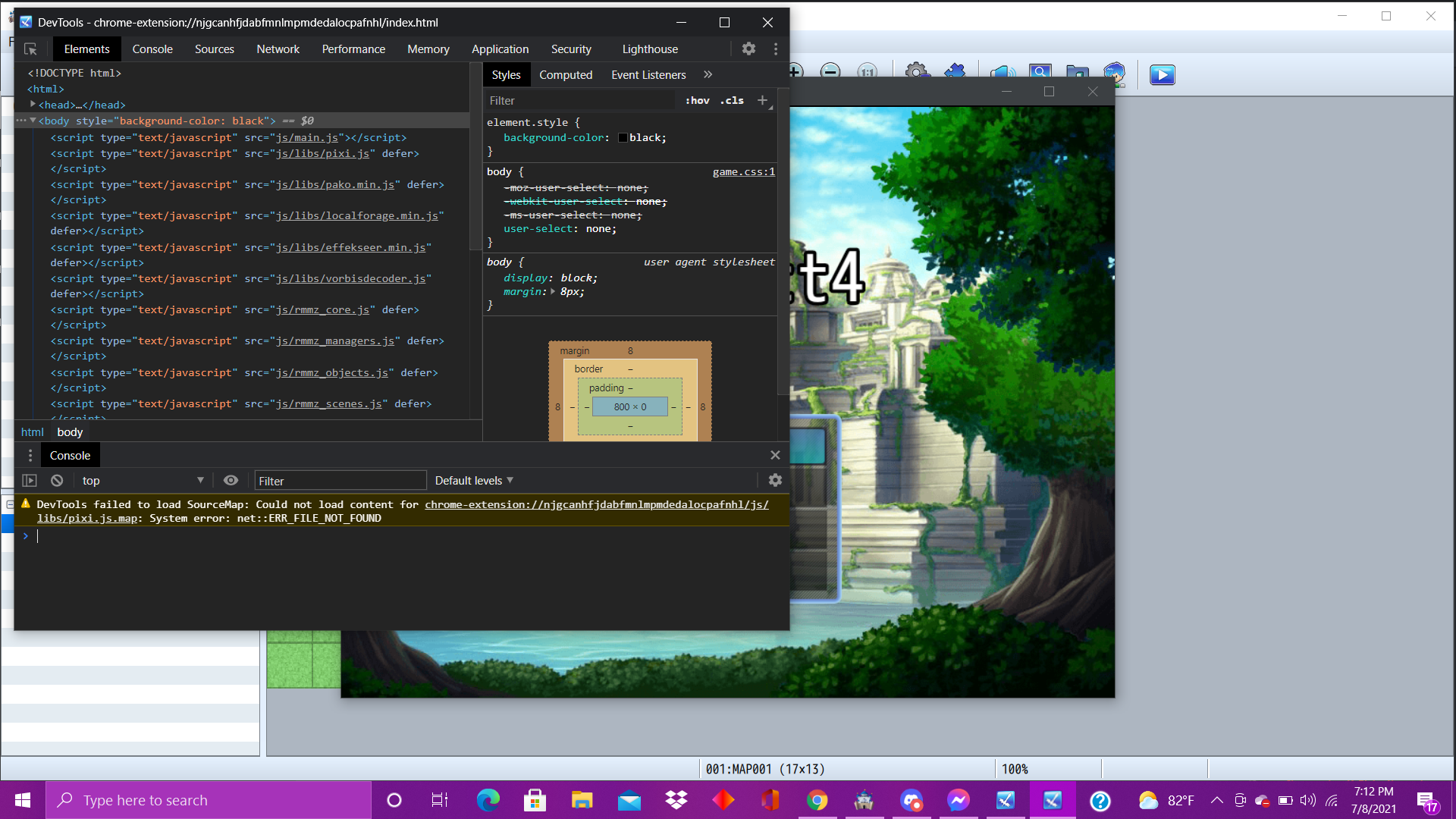The height and width of the screenshot is (819, 1456).
Task: Collapse the body element node
Action: click(33, 120)
